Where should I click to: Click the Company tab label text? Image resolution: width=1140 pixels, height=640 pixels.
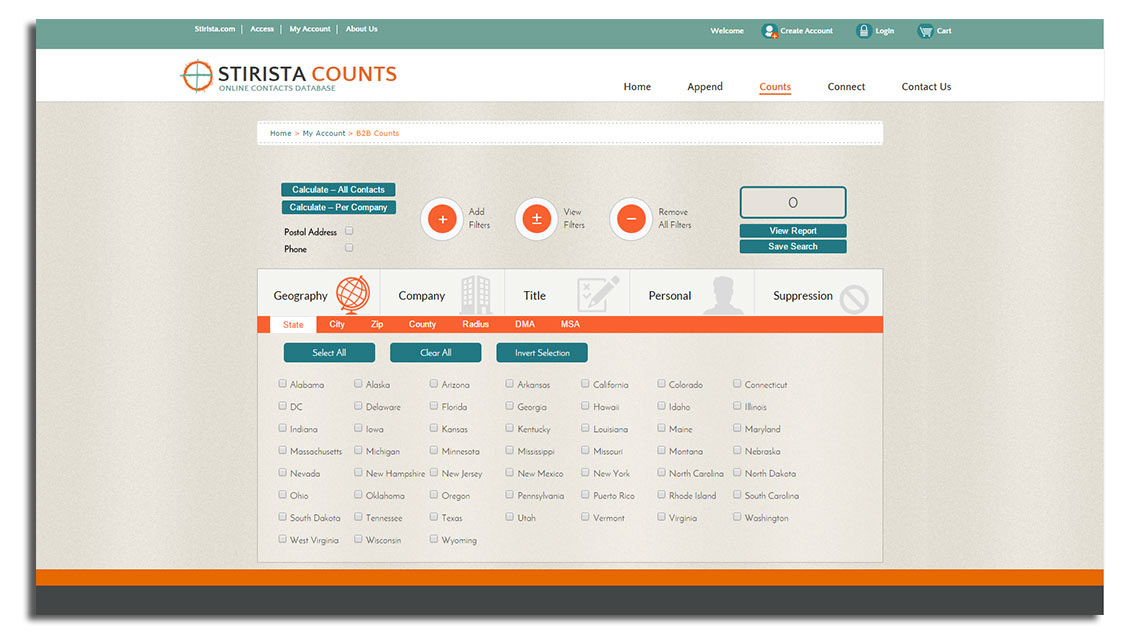[422, 296]
